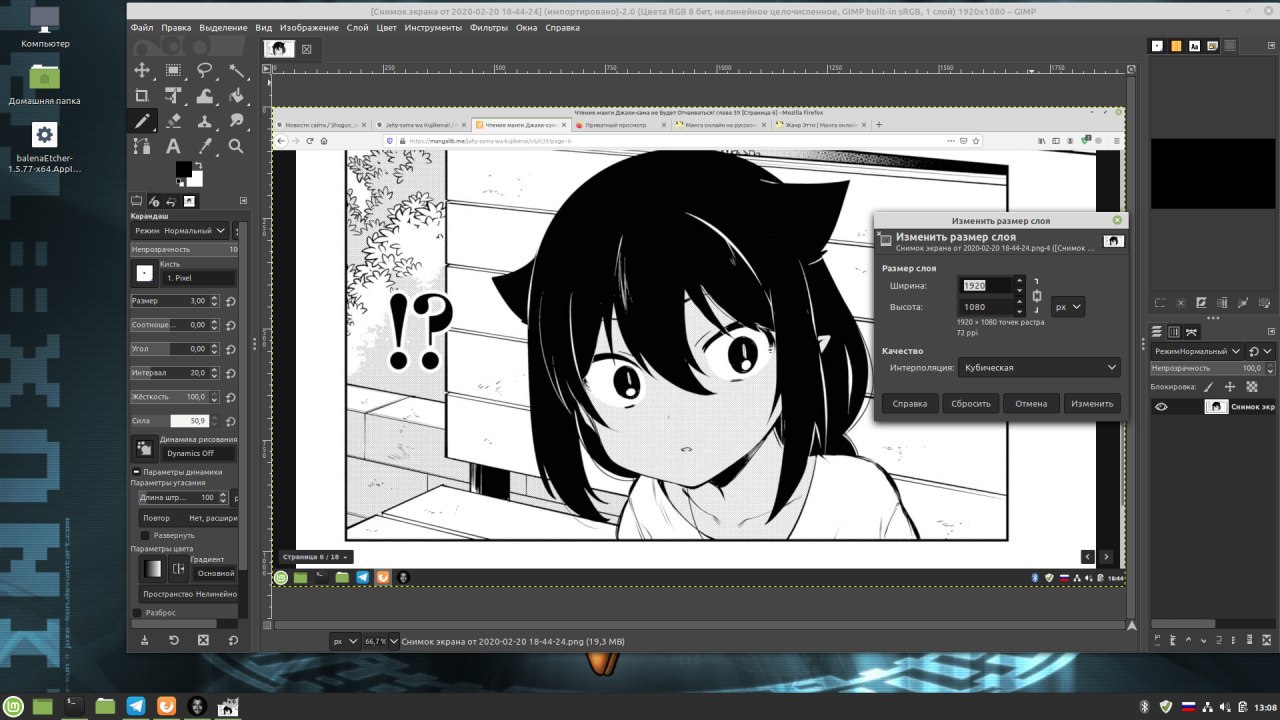This screenshot has height=720, width=1280.
Task: Select the Text tool
Action: coord(173,146)
